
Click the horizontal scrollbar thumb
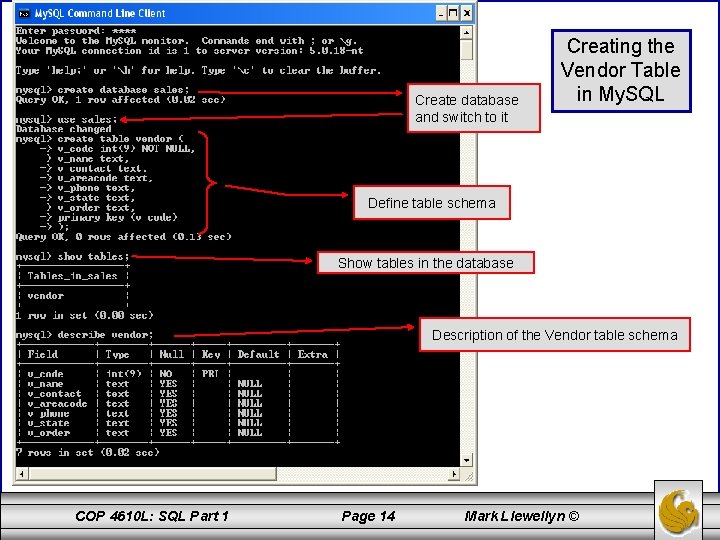152,473
